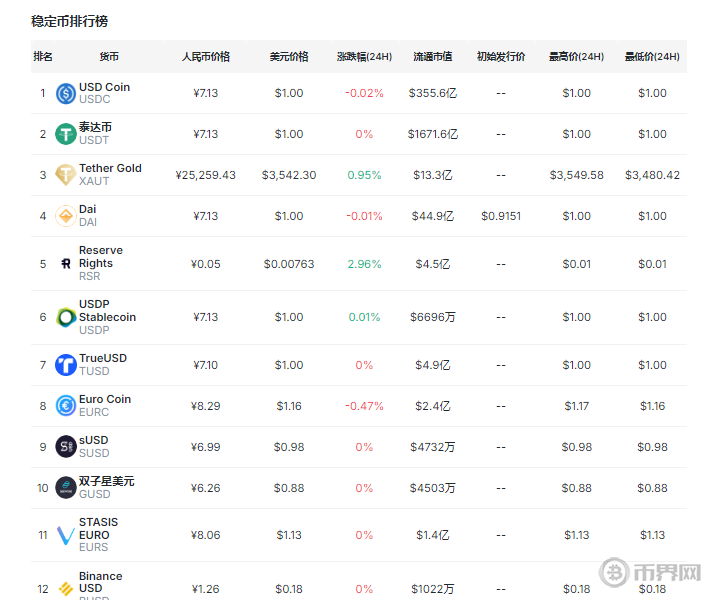The width and height of the screenshot is (712, 600).
Task: Click the 最高价(24H) column header
Action: [576, 57]
